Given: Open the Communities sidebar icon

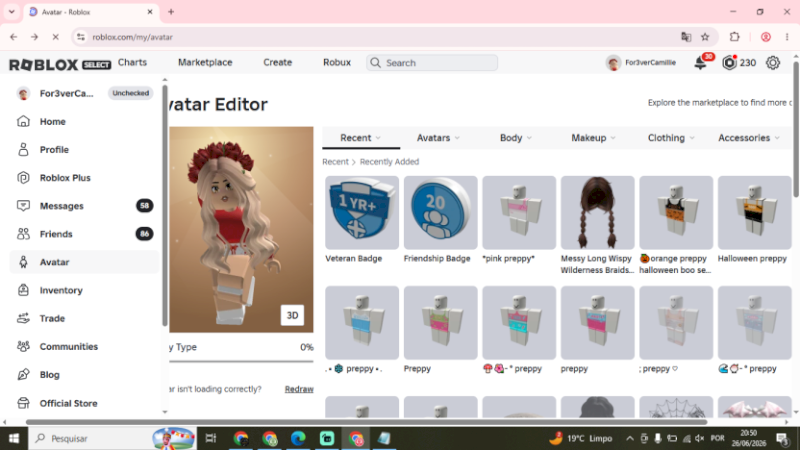Looking at the screenshot, I should [23, 346].
